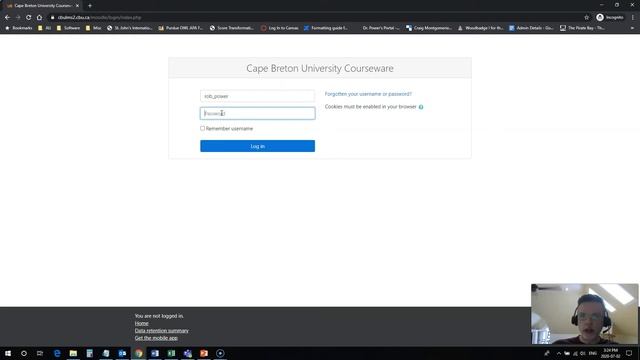Open Microsoft Word from the taskbar
Viewport: 640px width, 360px height.
coord(155,353)
